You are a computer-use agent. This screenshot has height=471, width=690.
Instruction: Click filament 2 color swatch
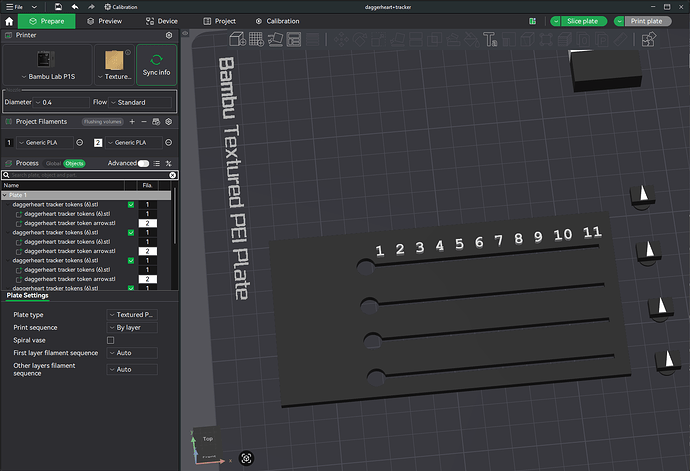(x=98, y=143)
